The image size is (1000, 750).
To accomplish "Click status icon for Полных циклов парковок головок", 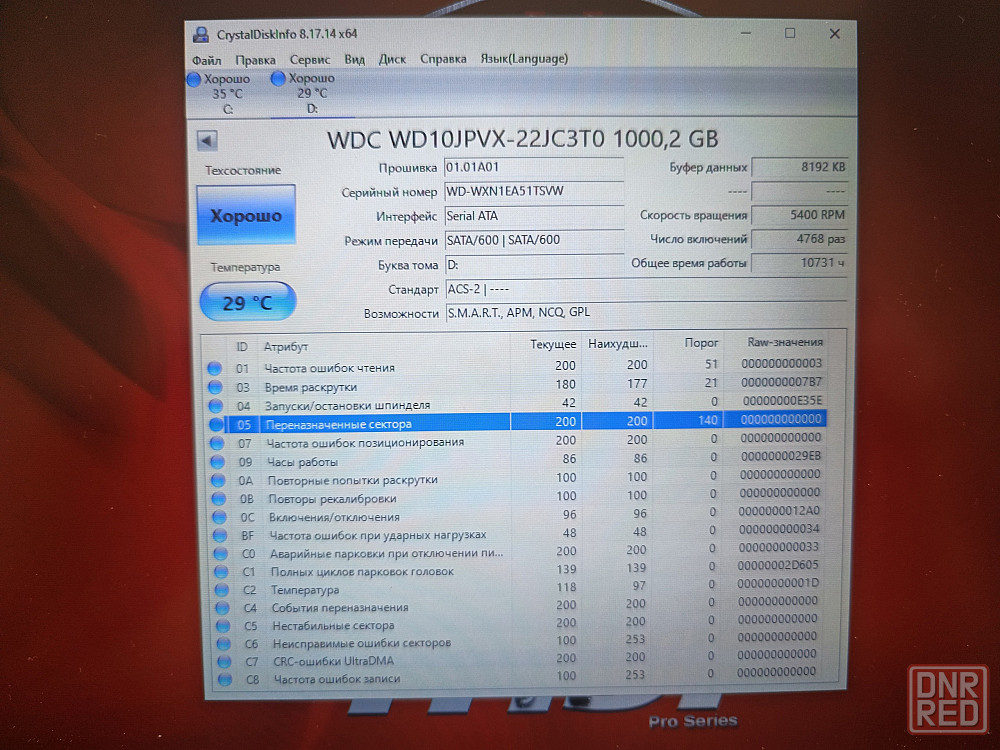I will tap(221, 572).
